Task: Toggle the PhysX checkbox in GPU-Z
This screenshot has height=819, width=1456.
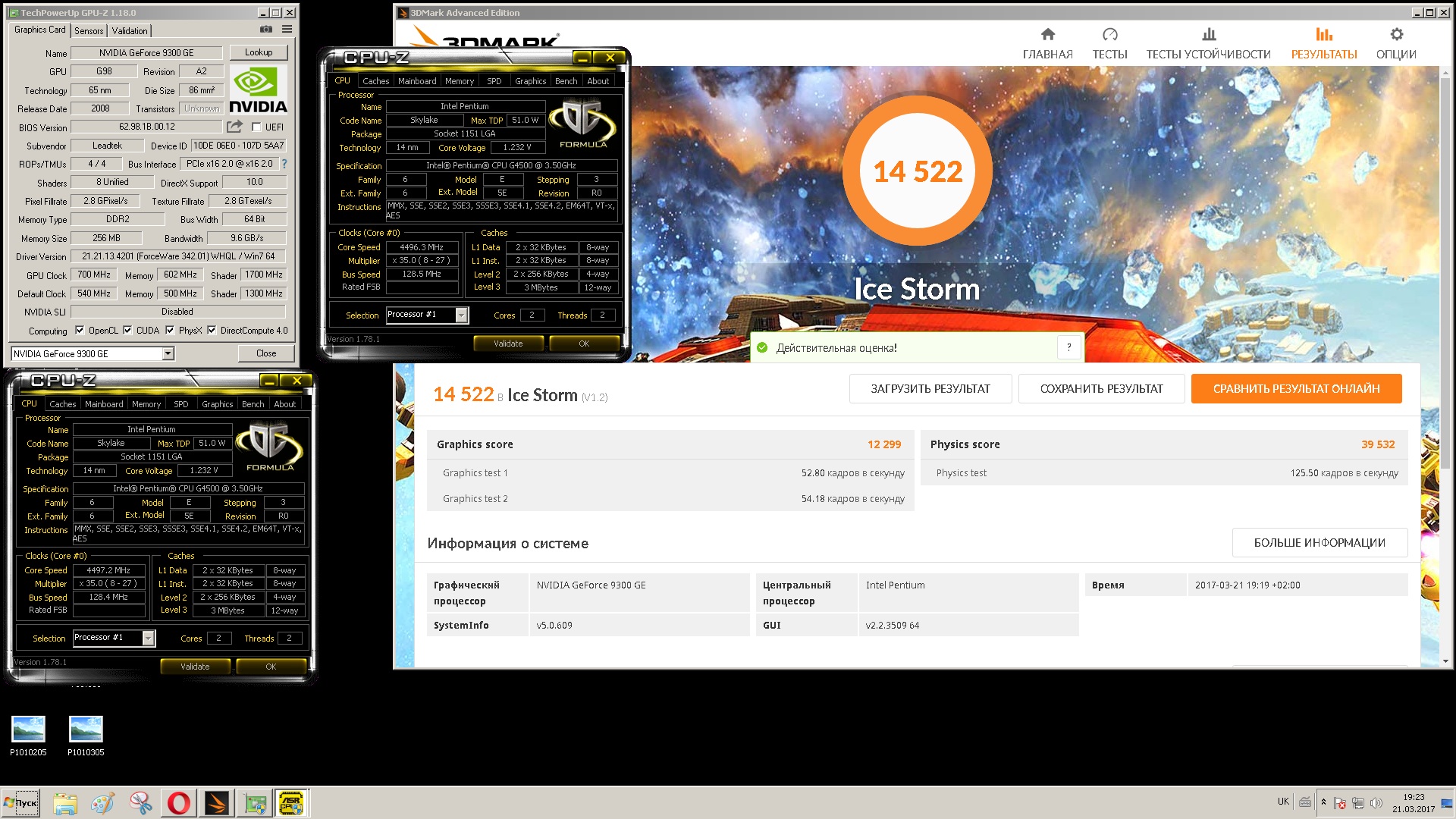Action: pos(170,330)
